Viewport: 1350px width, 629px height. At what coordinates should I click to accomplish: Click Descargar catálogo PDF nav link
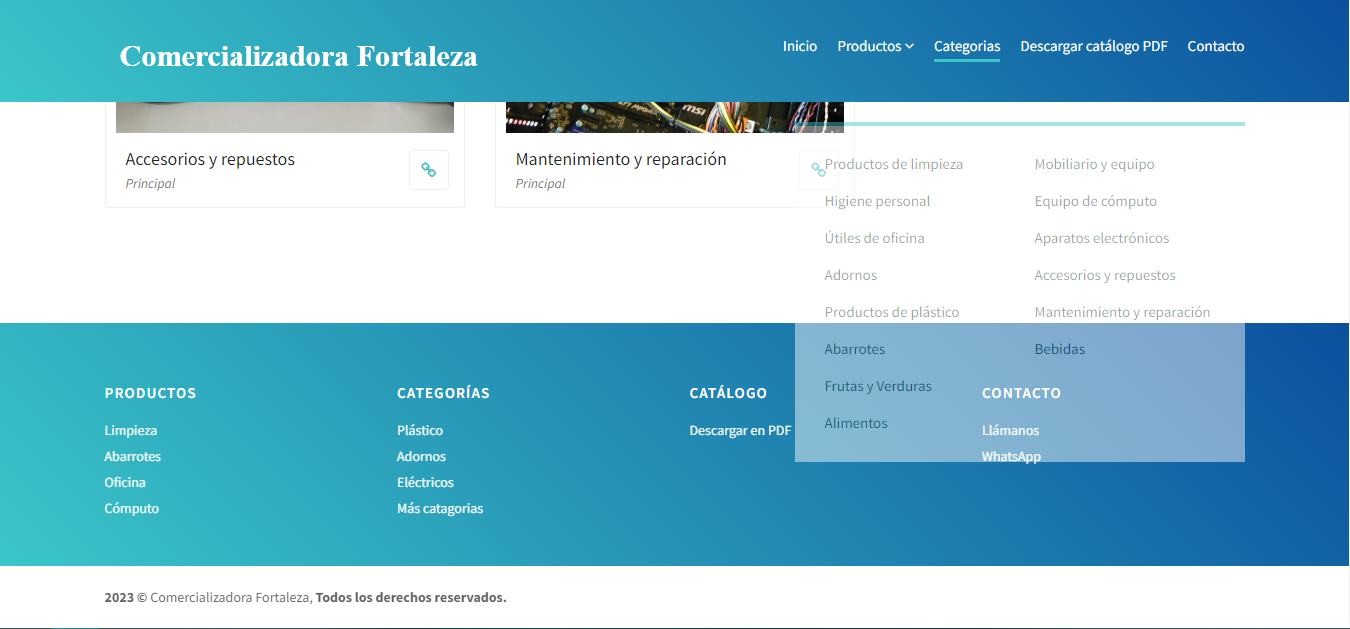pyautogui.click(x=1093, y=46)
